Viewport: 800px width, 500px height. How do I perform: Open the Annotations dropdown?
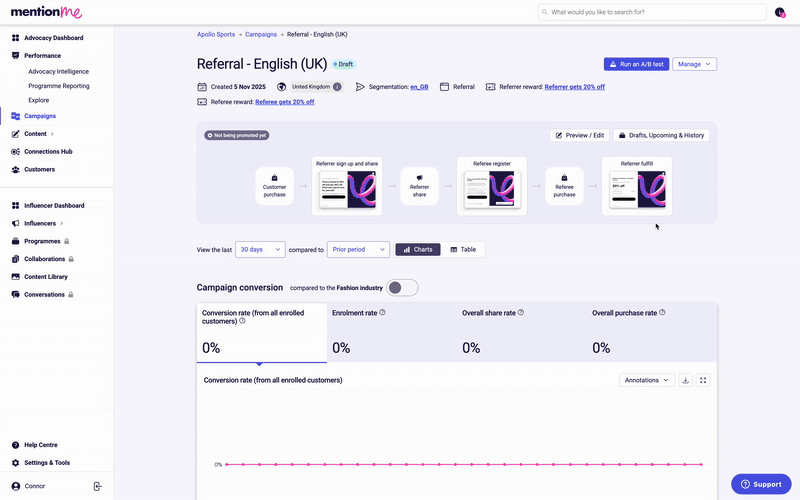(x=647, y=380)
